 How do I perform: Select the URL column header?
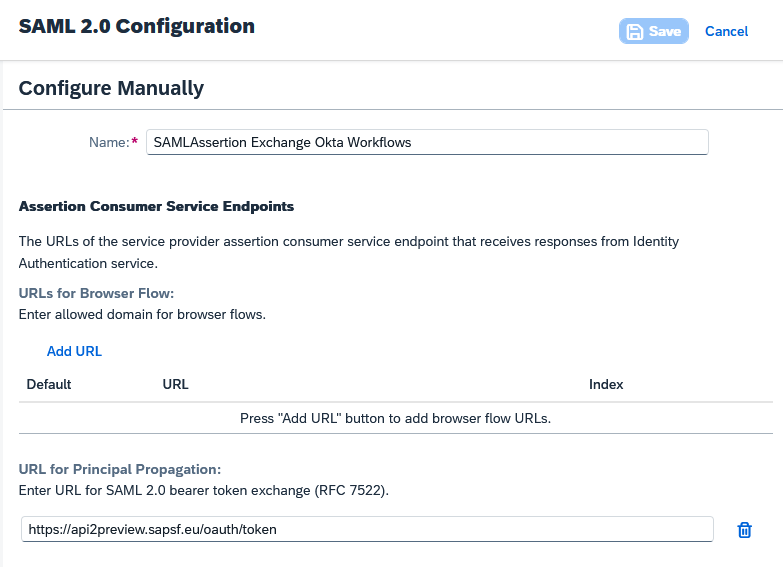pos(175,384)
